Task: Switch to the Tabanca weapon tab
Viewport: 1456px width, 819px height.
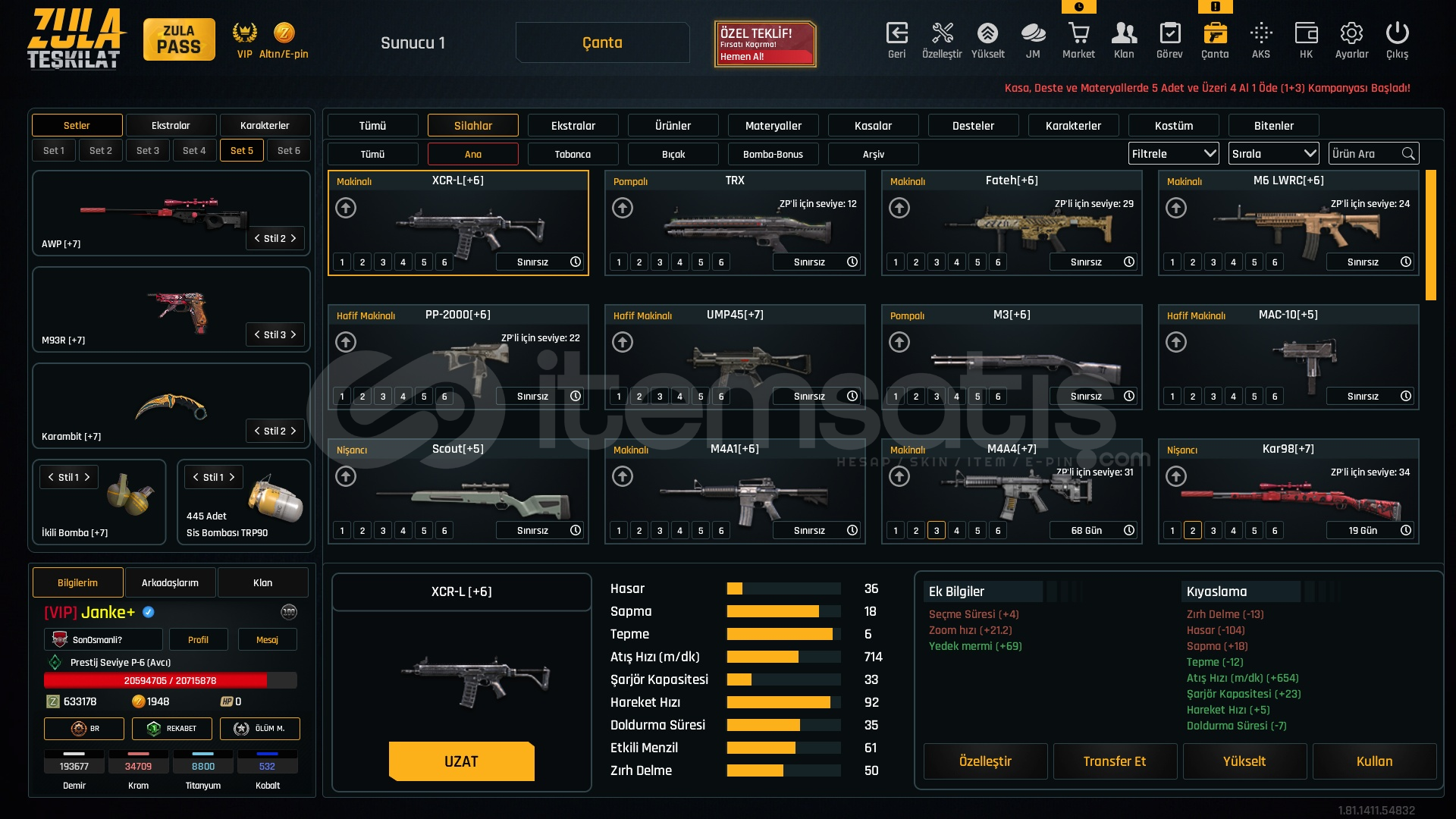Action: click(573, 154)
